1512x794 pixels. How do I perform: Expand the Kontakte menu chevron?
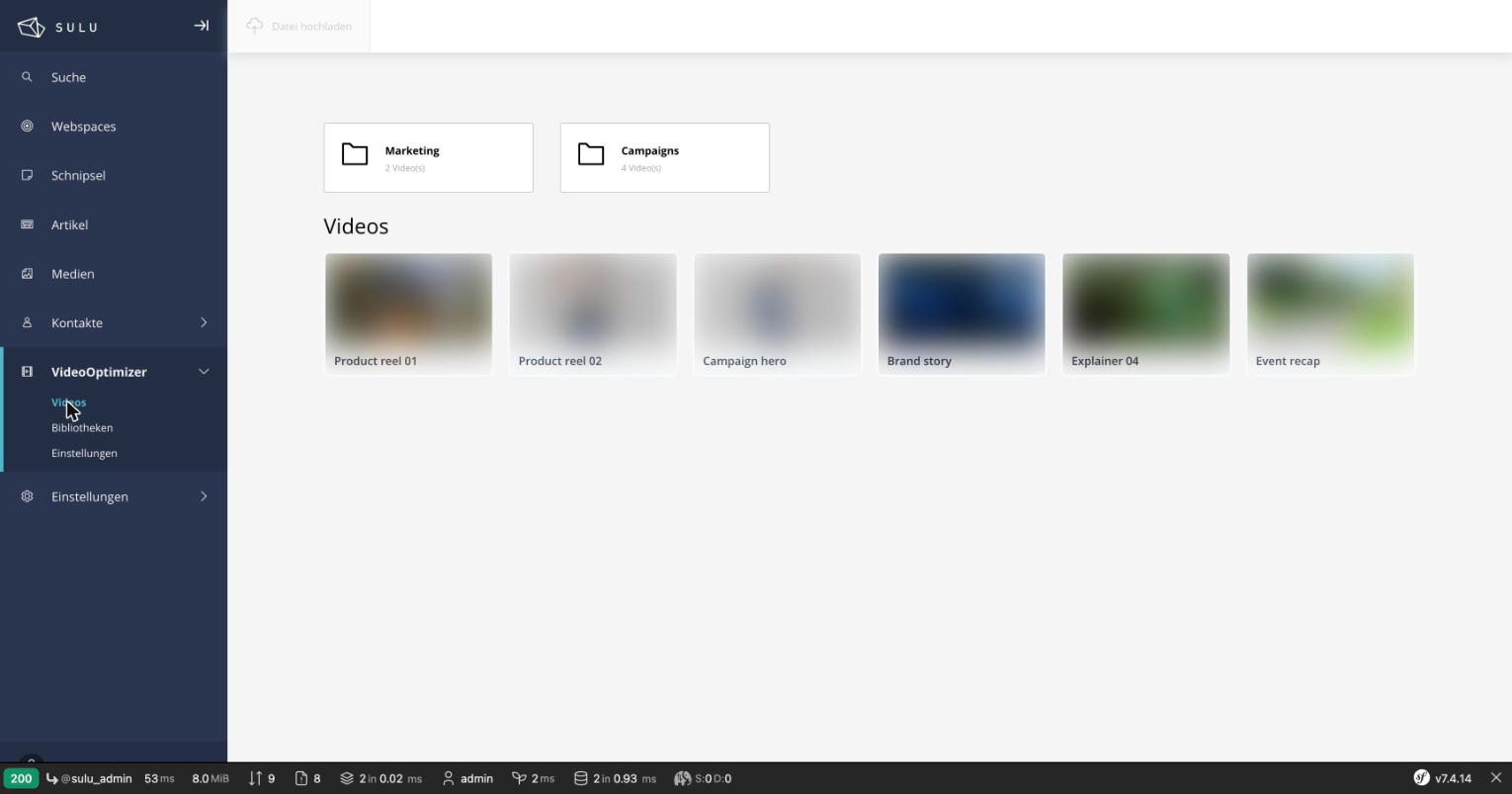pos(204,322)
